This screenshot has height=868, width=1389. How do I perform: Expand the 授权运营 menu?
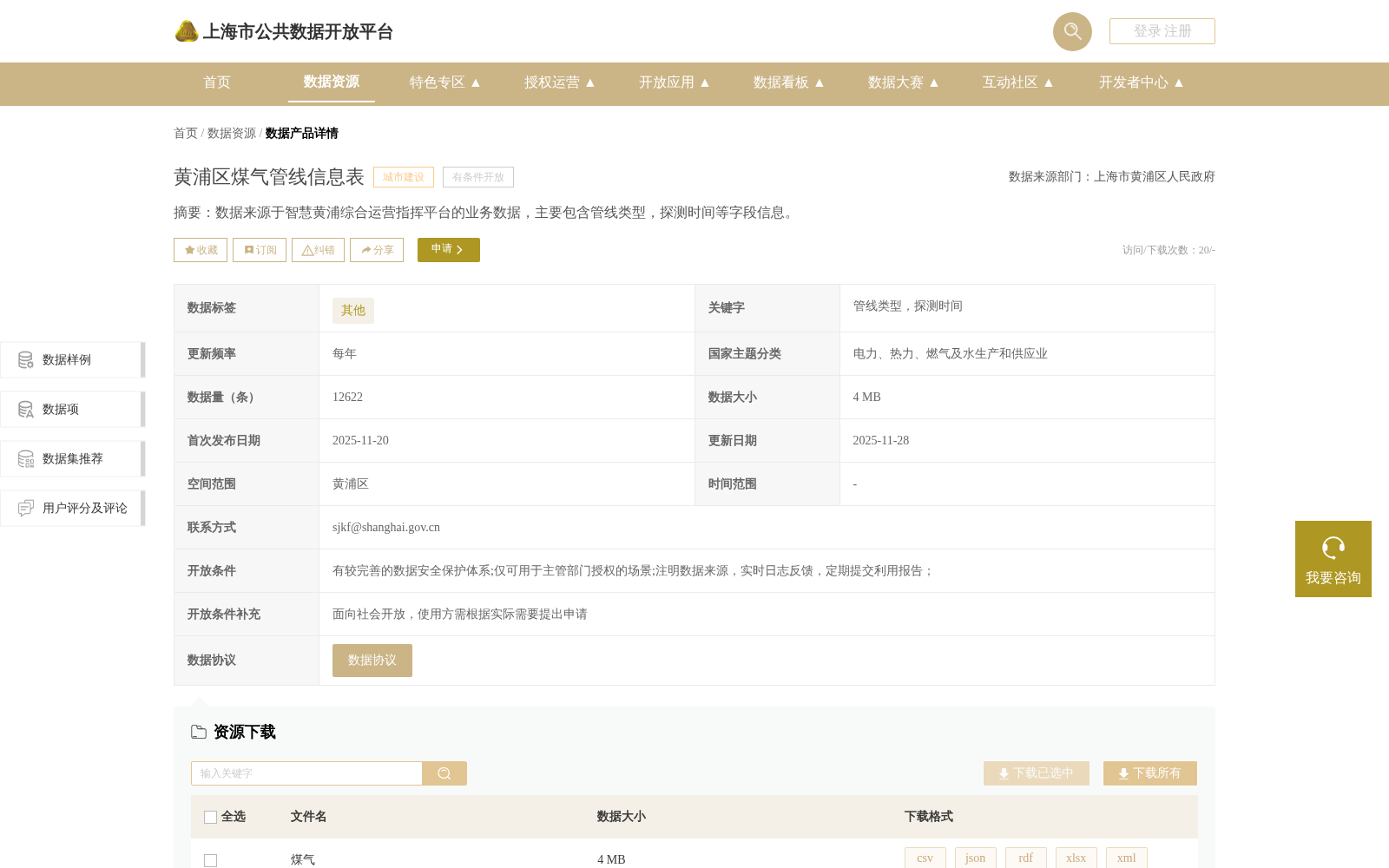(559, 82)
